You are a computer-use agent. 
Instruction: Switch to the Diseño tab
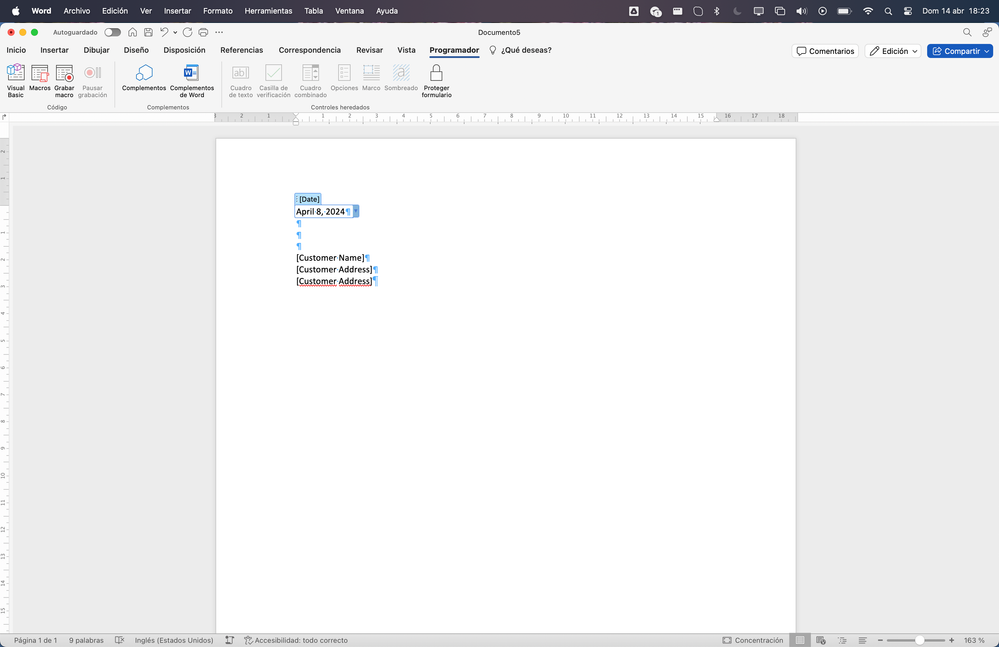136,50
